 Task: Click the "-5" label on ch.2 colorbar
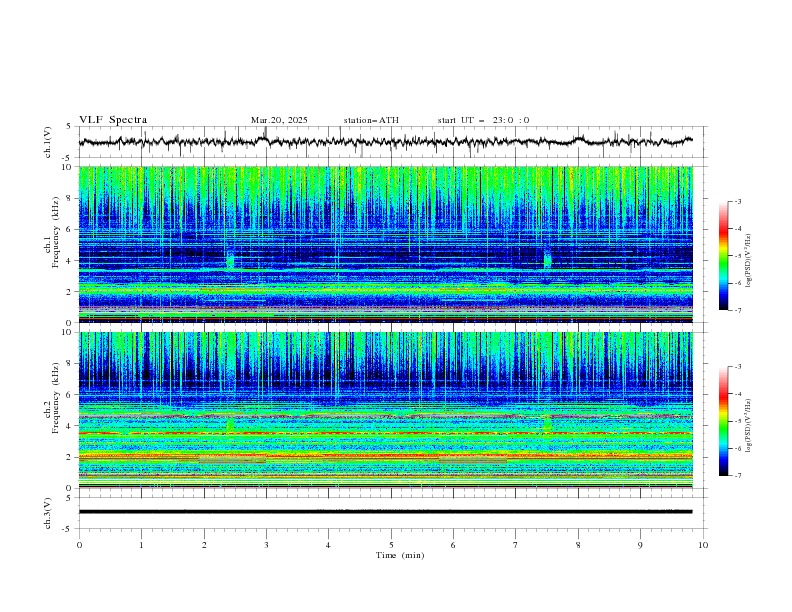(x=738, y=421)
